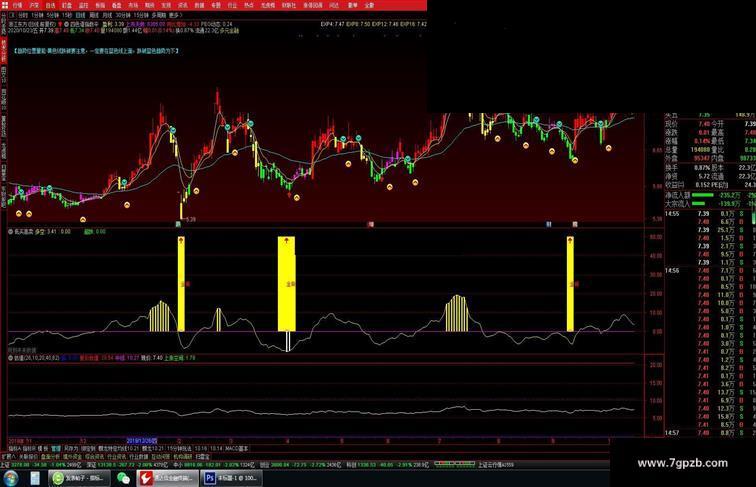Click the highlighted 2019/12/26 date on the time axis

[x=142, y=441]
